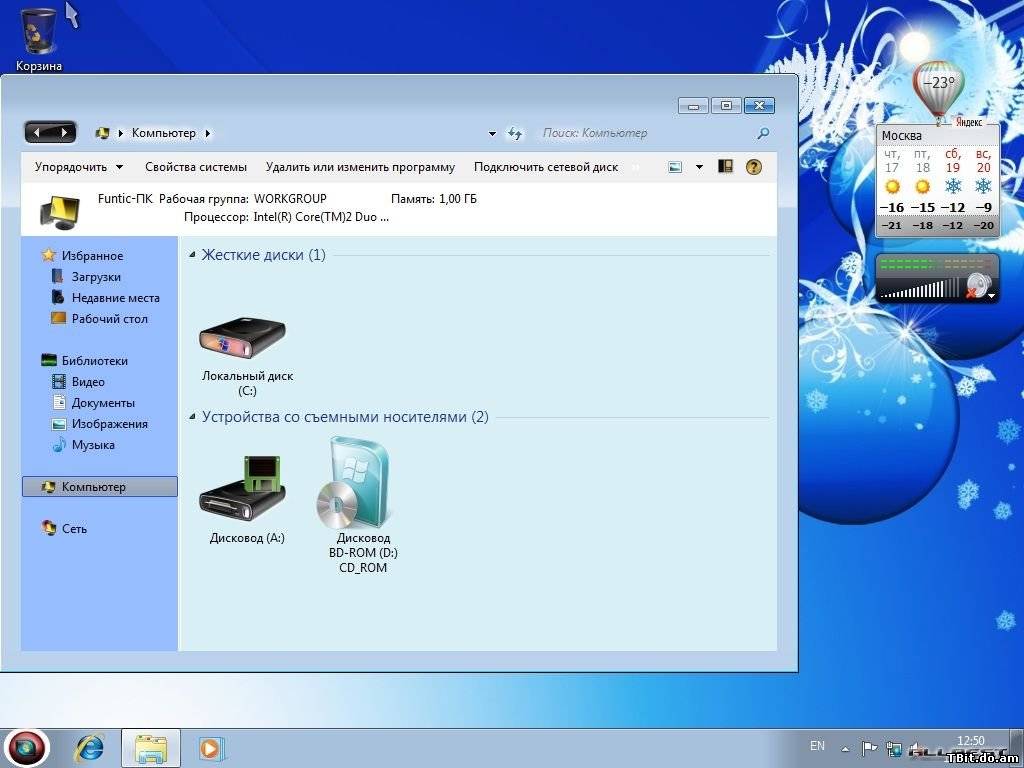
Task: Click Удалить или изменить программу
Action: click(x=360, y=167)
